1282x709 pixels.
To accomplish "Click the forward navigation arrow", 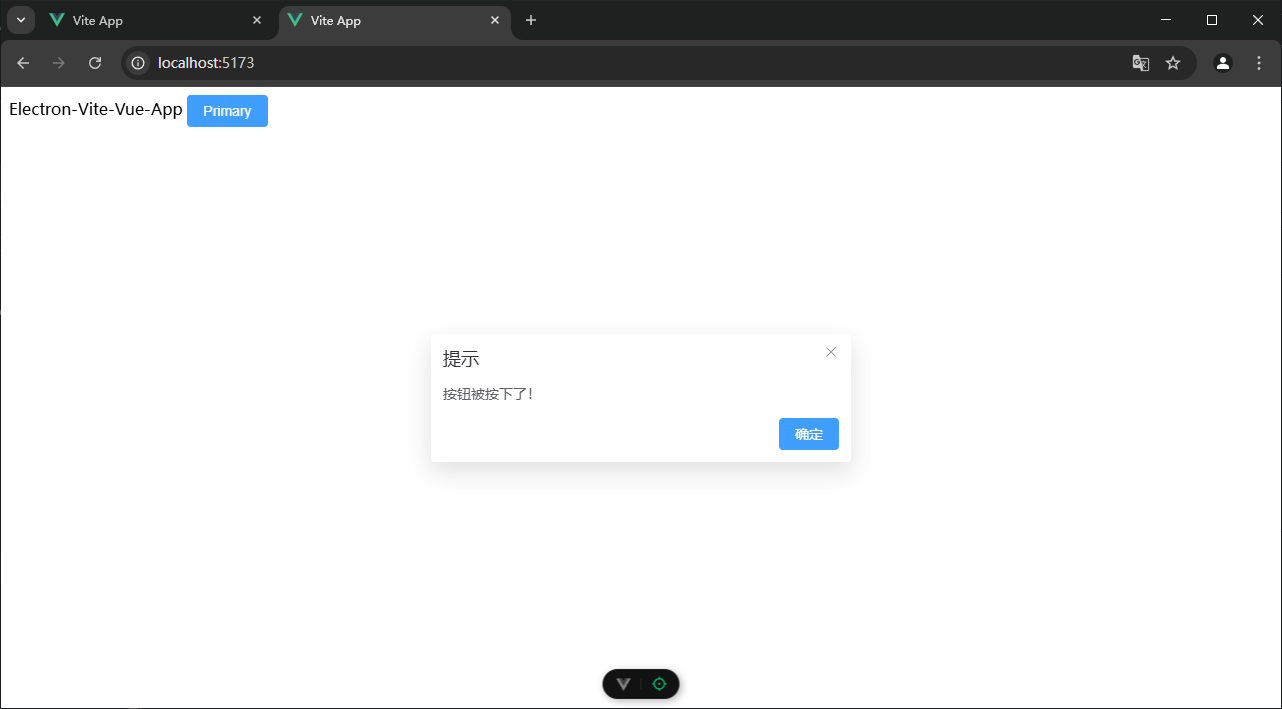I will pyautogui.click(x=59, y=63).
